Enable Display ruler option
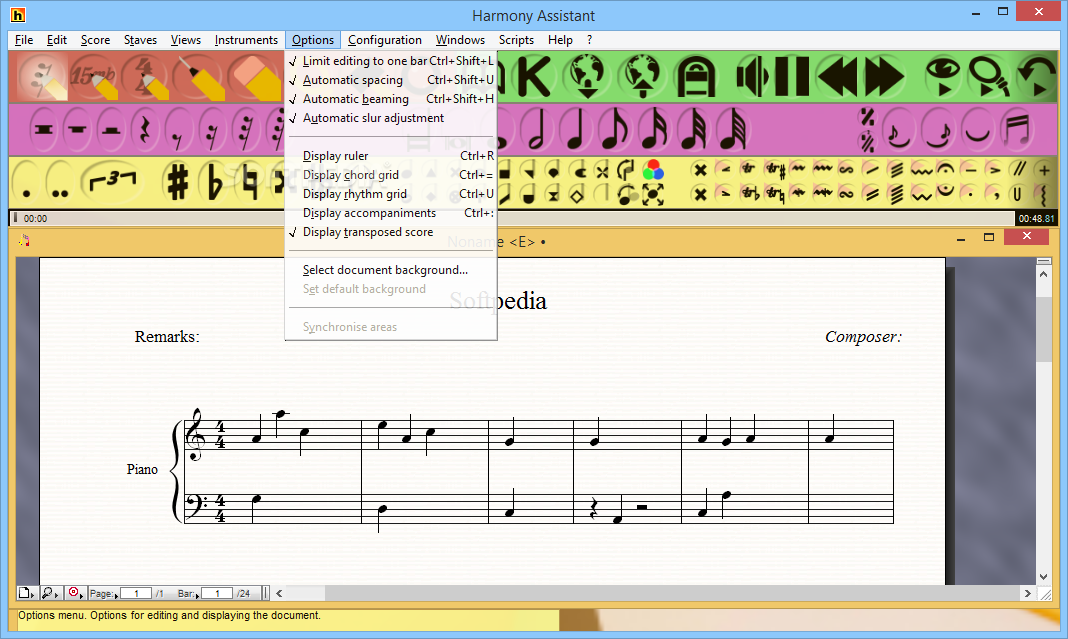The image size is (1068, 639). [391, 156]
